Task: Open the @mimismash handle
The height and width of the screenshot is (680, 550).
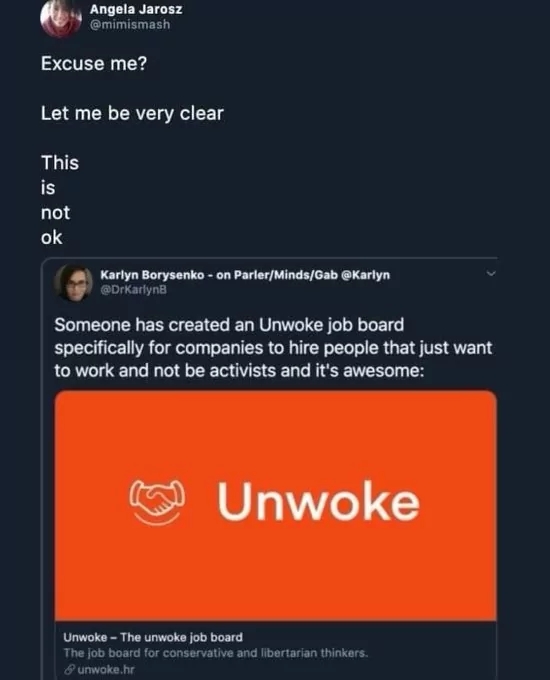Action: coord(130,24)
